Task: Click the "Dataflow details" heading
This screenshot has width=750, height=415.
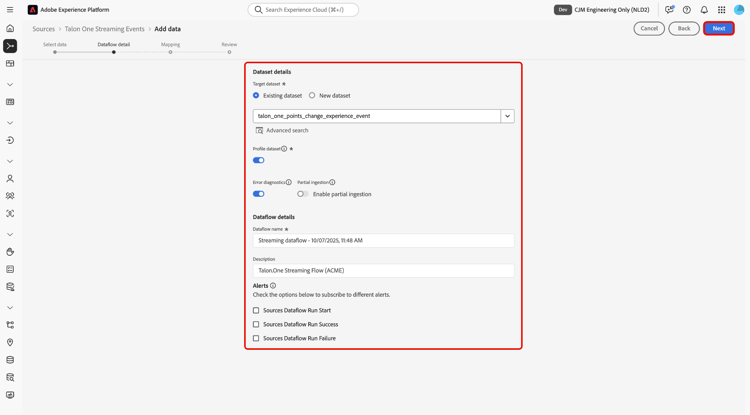Action: (x=274, y=217)
